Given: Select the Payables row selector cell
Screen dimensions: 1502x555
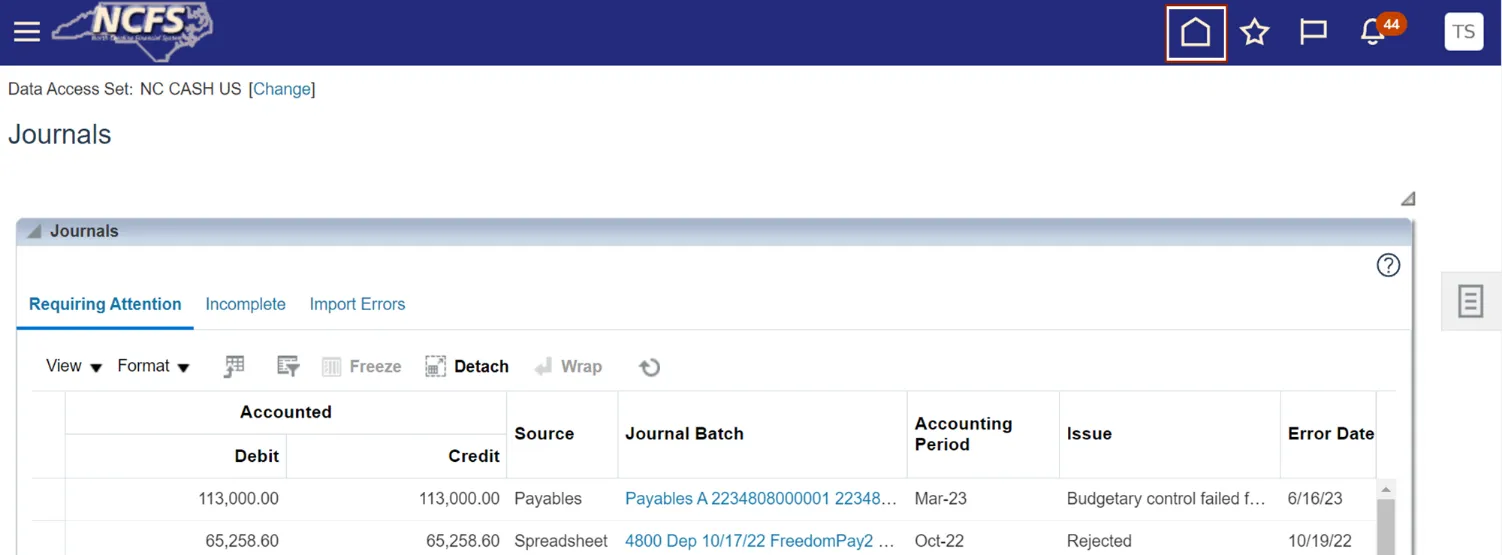Looking at the screenshot, I should (48, 498).
